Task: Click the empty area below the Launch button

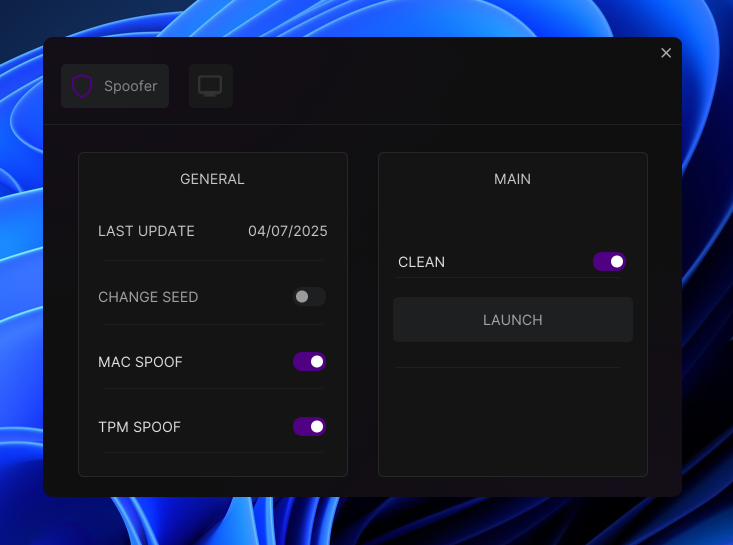Action: pos(512,420)
